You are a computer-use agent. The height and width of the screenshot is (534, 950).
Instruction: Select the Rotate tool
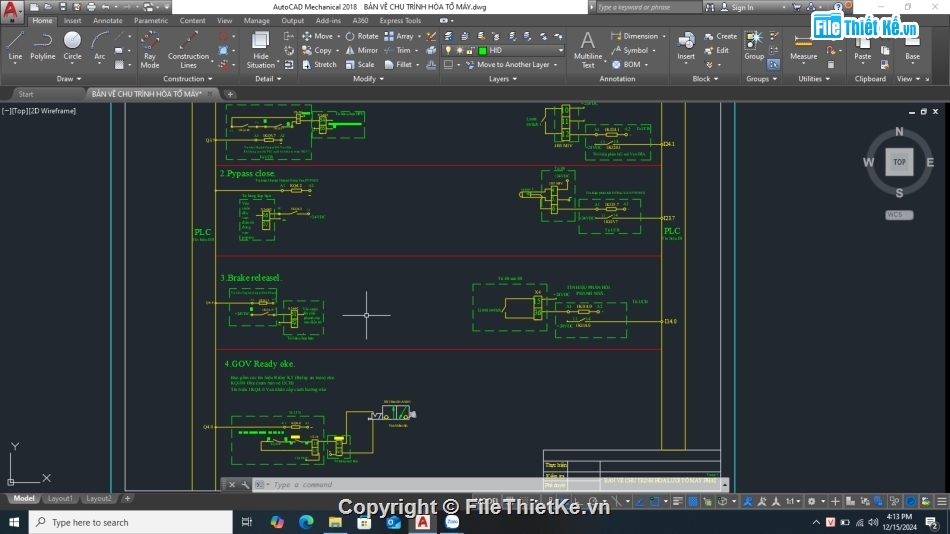coord(362,36)
